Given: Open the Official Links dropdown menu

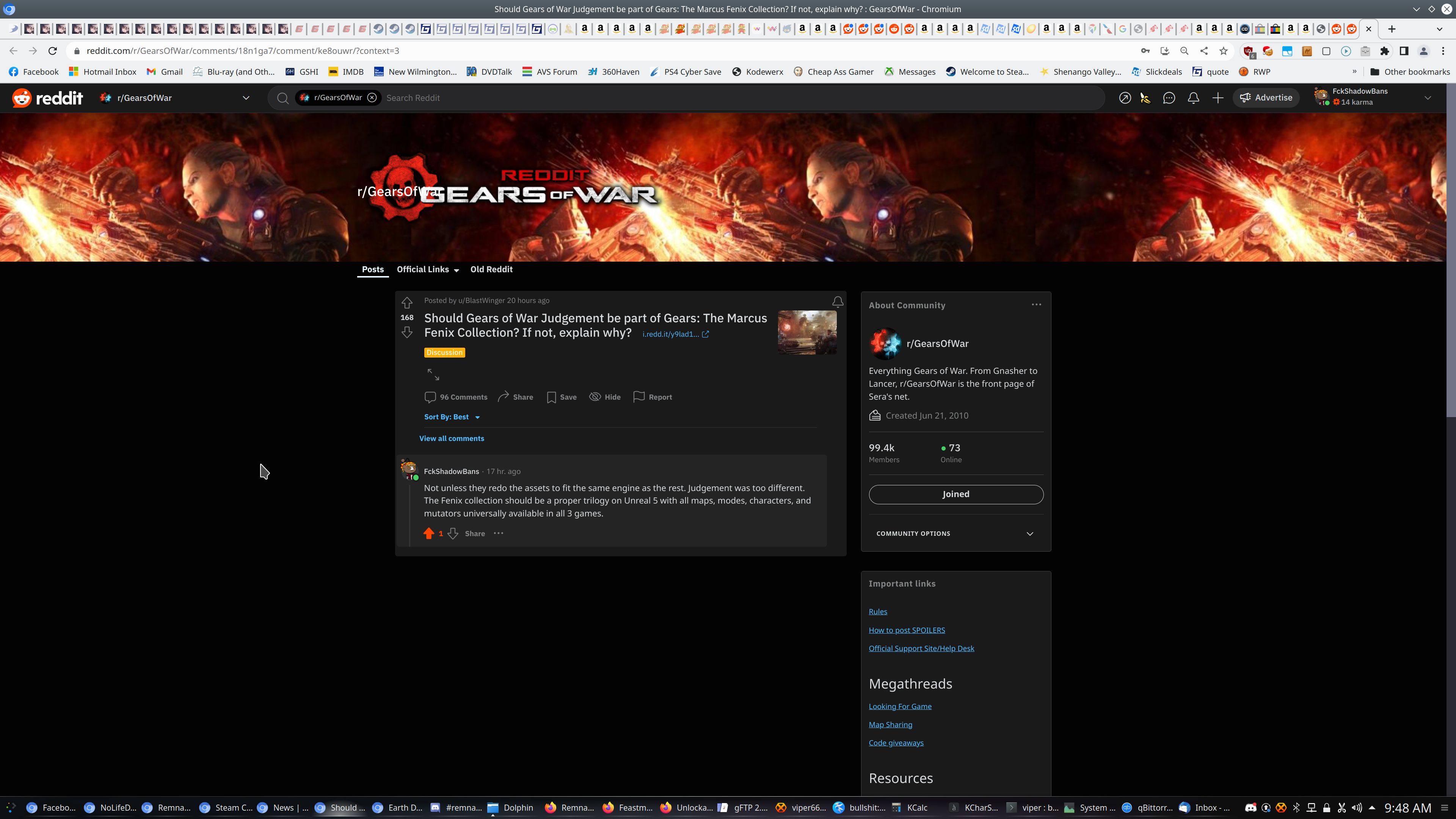Looking at the screenshot, I should pos(427,270).
